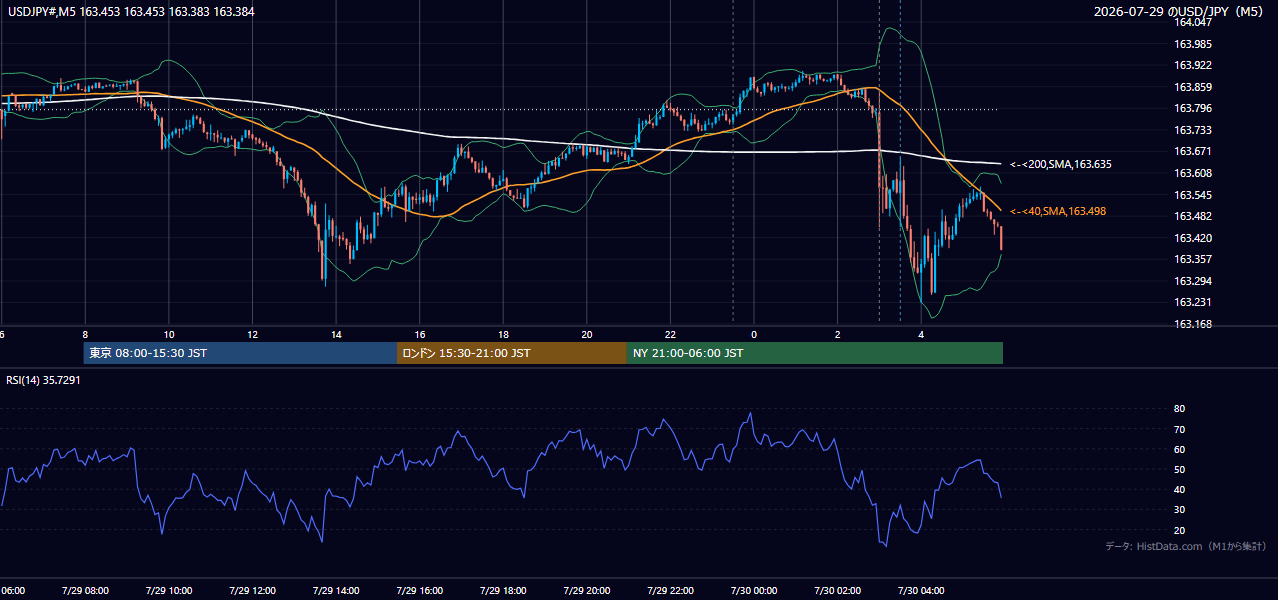Click the 163.733 price axis label
1278x600 pixels.
click(x=1193, y=130)
